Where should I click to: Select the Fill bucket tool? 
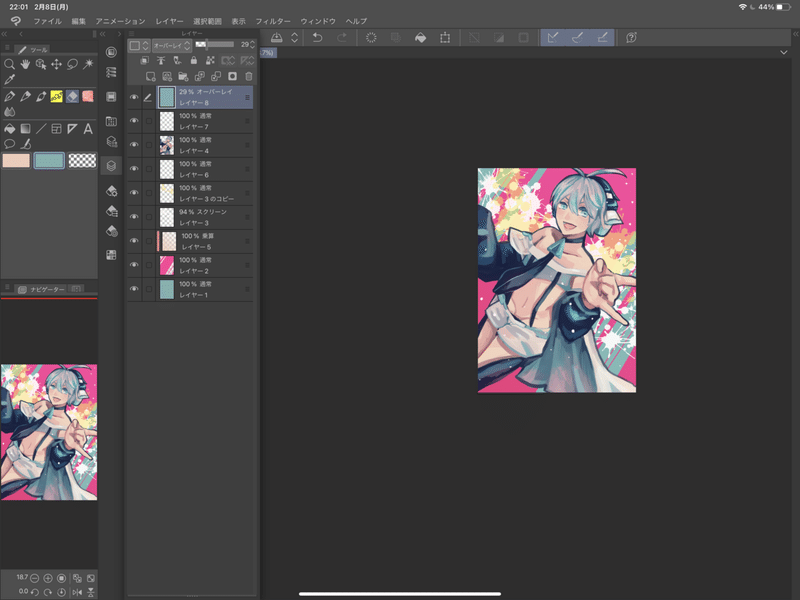pyautogui.click(x=9, y=129)
